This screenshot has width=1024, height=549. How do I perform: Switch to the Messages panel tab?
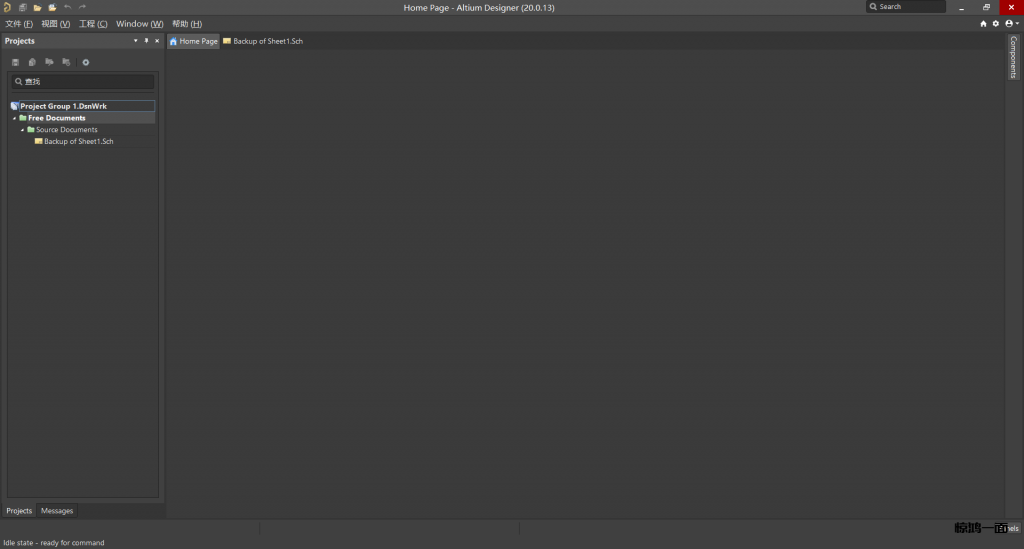[x=57, y=510]
